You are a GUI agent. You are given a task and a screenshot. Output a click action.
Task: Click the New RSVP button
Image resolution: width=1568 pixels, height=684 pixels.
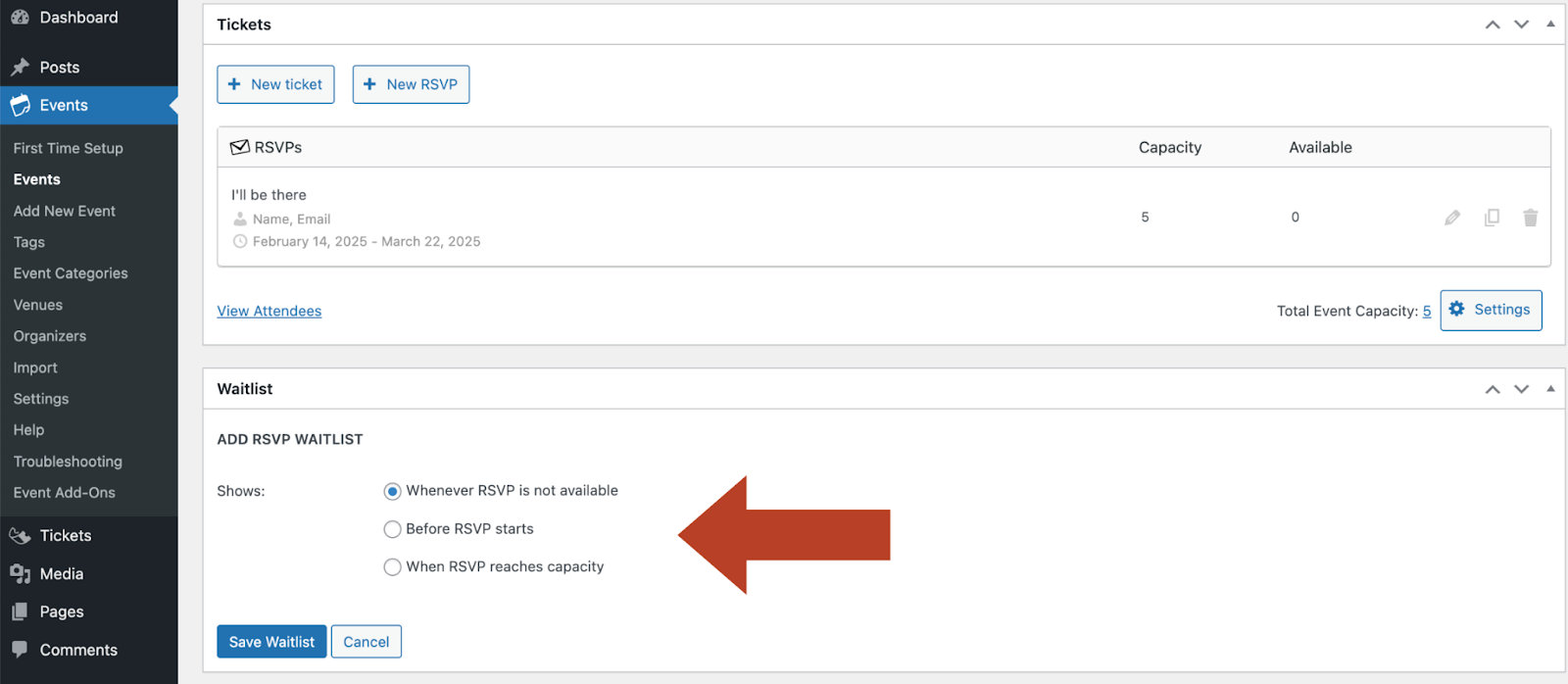coord(411,84)
